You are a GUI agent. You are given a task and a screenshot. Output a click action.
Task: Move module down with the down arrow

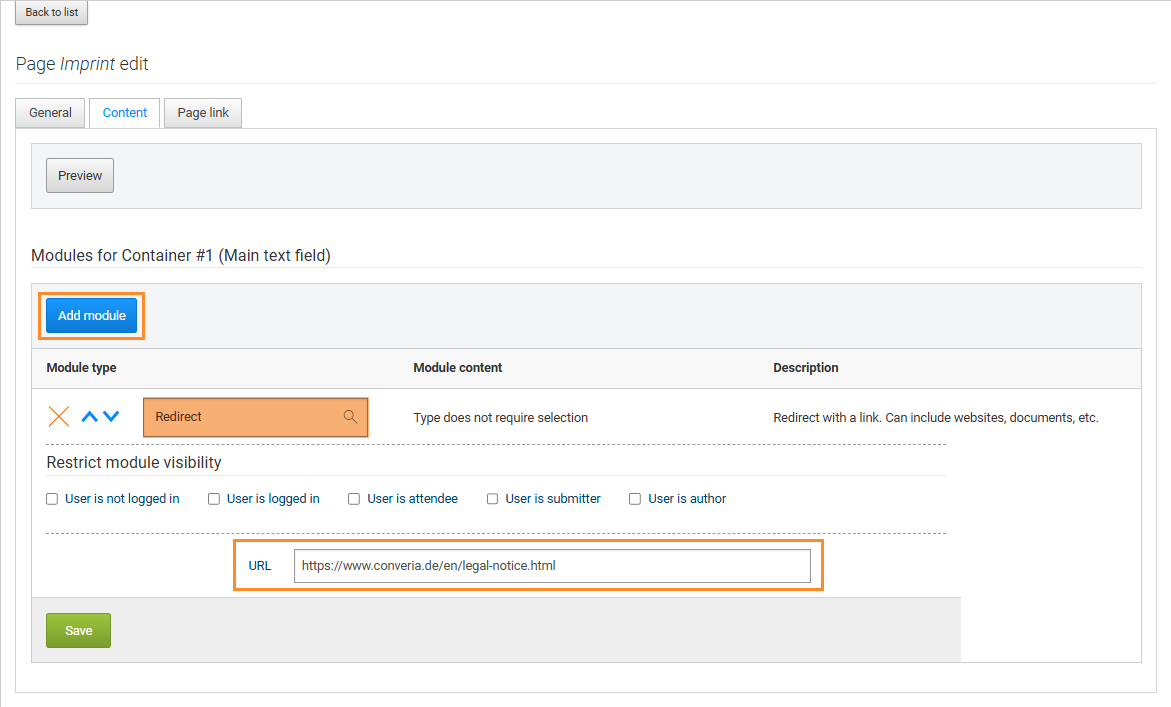point(111,417)
